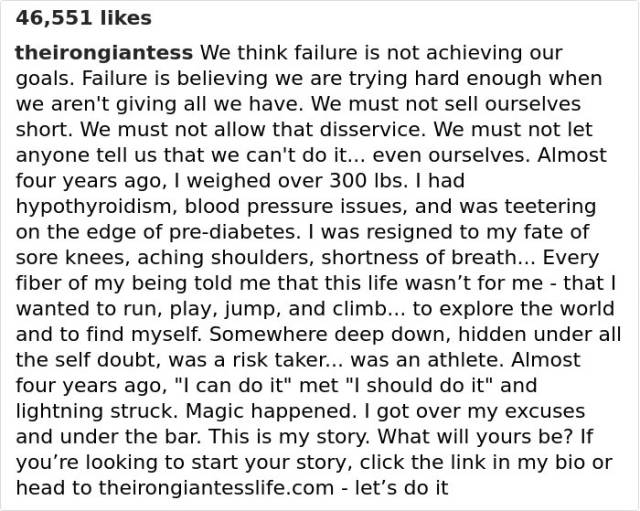Viewport: 640px width, 511px height.
Task: Open theirongiantess username profile link
Action: [104, 52]
